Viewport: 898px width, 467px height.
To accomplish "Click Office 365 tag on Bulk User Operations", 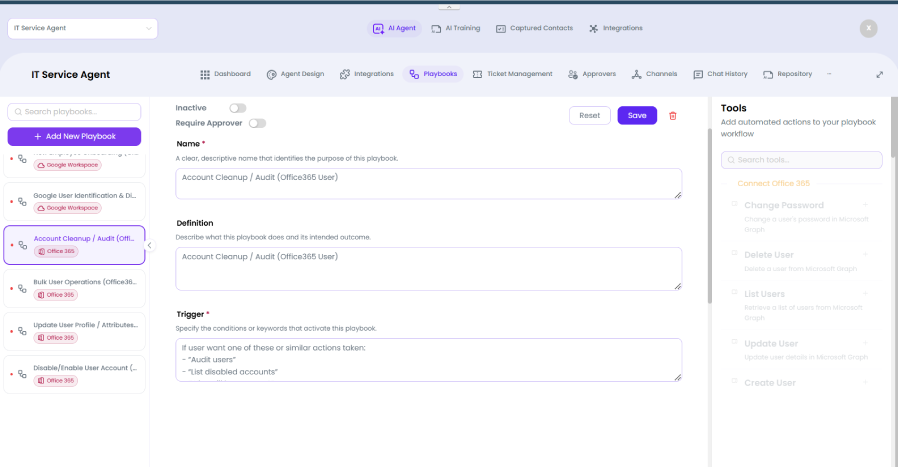I will click(56, 295).
